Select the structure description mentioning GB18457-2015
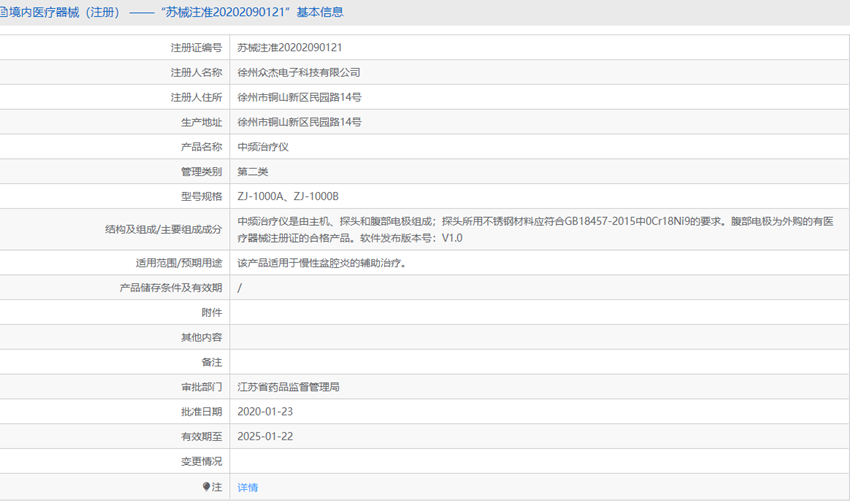This screenshot has height=502, width=850. (x=536, y=230)
